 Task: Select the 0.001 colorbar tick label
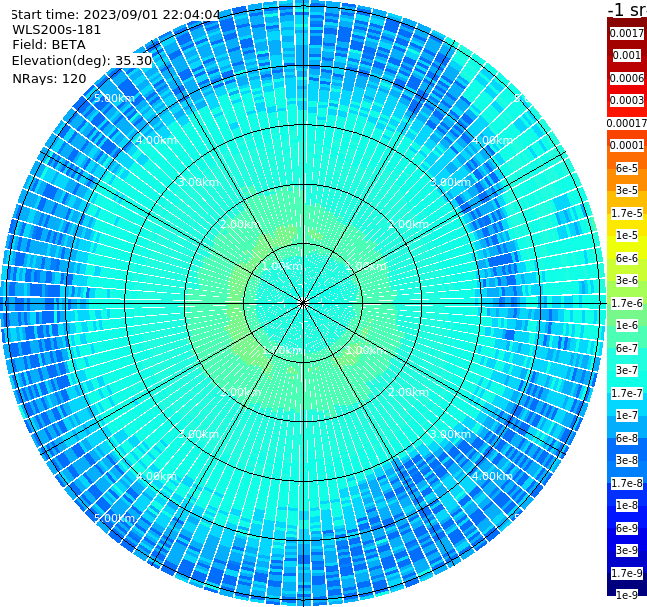coord(627,55)
